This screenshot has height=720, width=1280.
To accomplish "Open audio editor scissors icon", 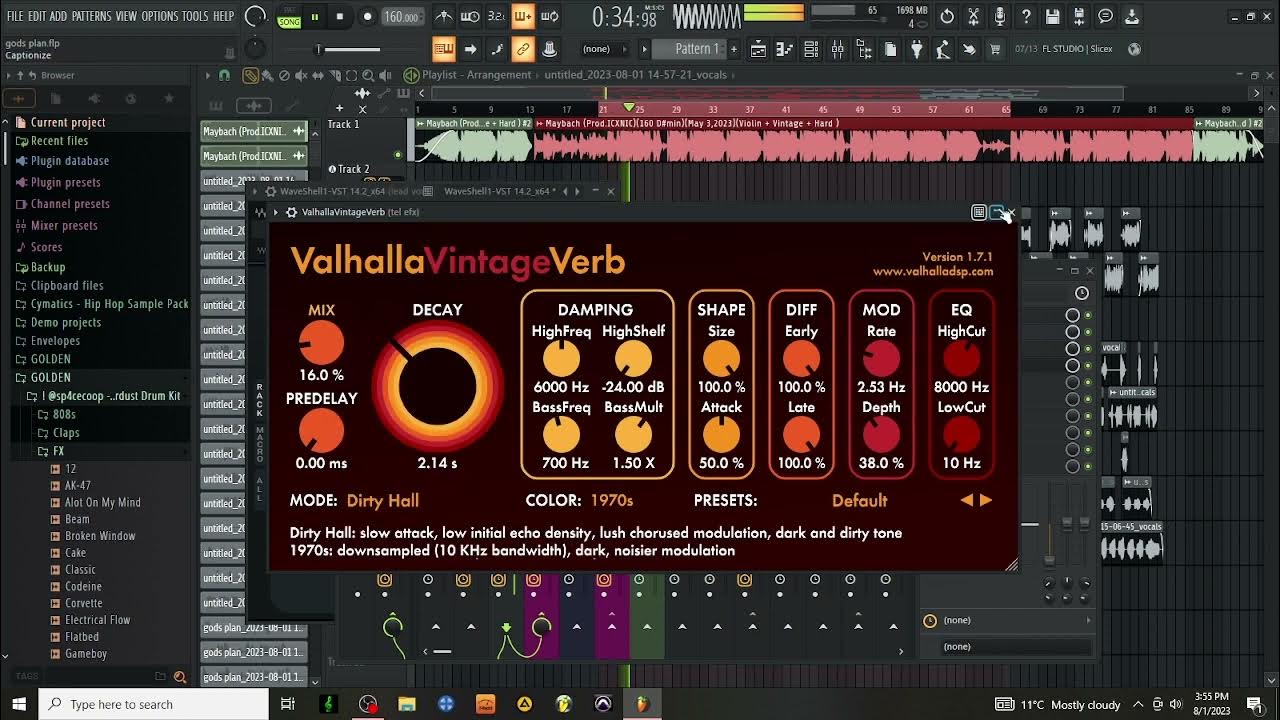I will [x=973, y=17].
